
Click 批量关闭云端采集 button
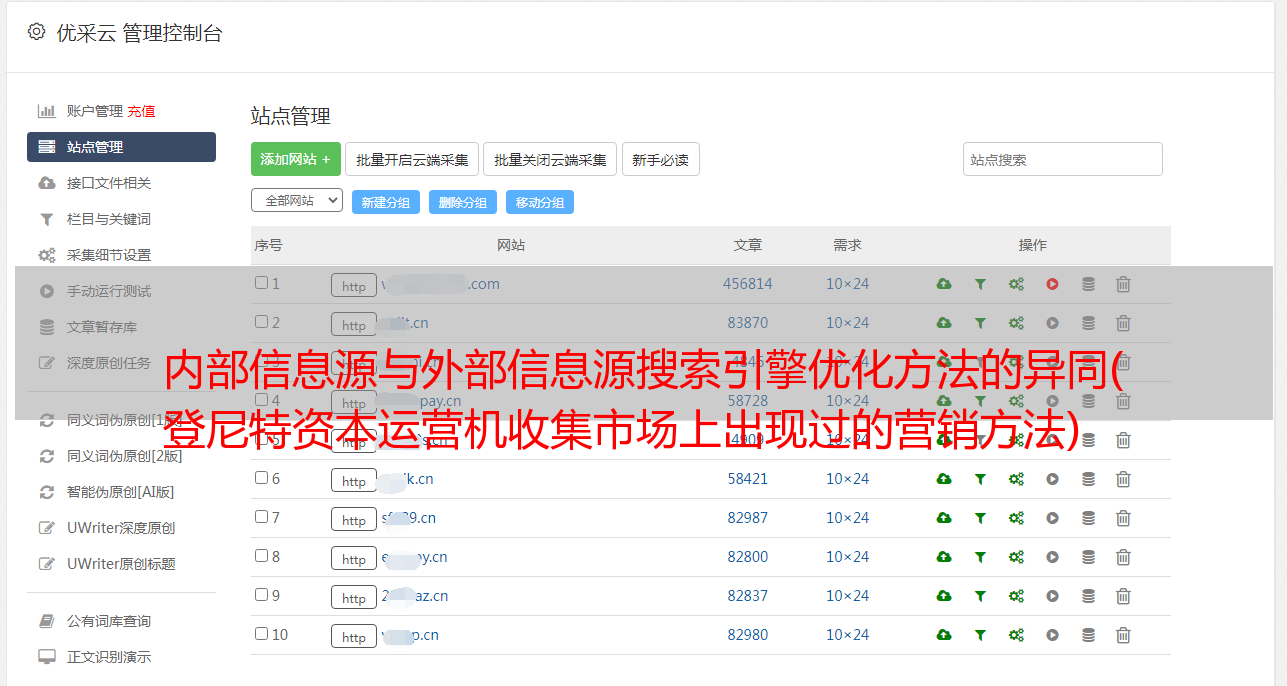pos(550,159)
